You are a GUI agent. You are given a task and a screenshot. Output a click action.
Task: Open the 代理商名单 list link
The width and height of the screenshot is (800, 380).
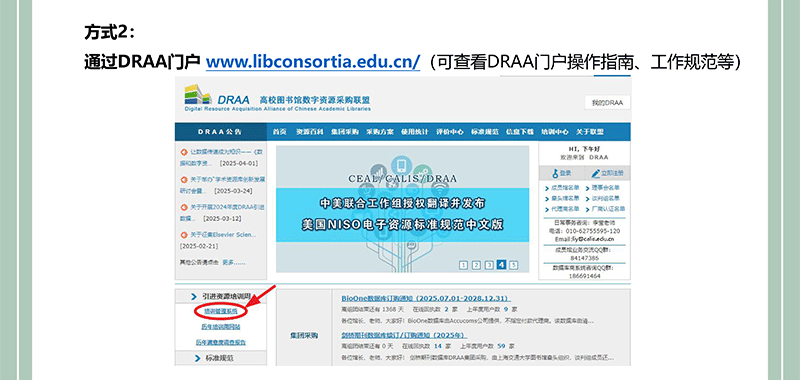click(x=565, y=209)
